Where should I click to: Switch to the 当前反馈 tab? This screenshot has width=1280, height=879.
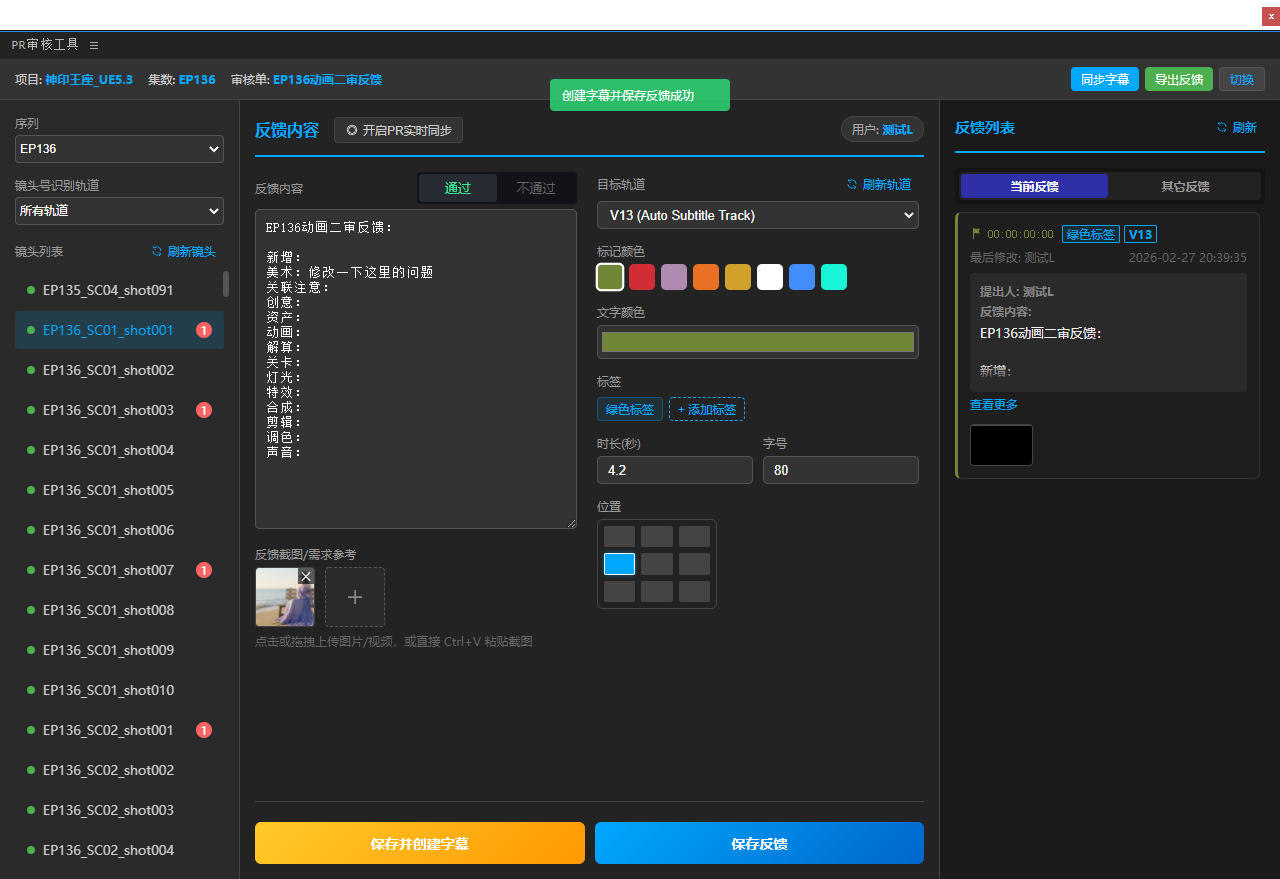tap(1034, 186)
